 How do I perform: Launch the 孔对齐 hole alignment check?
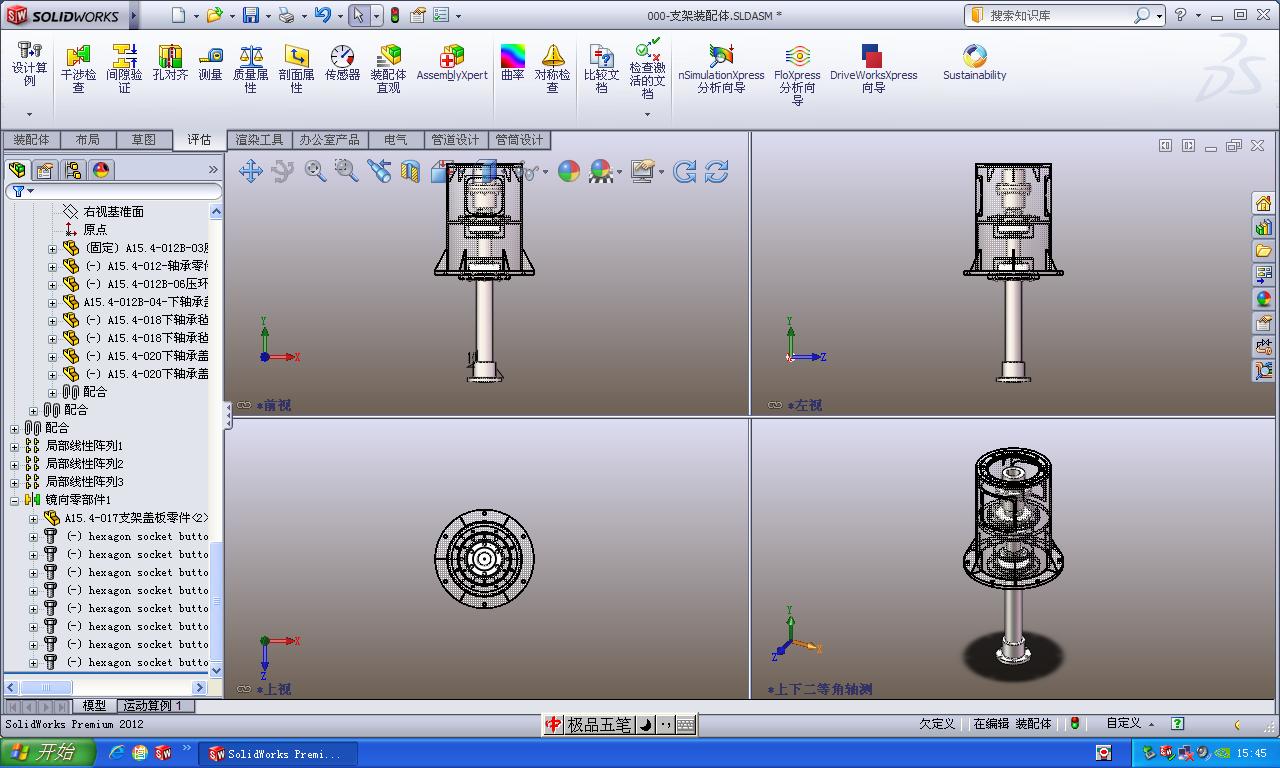click(x=170, y=62)
